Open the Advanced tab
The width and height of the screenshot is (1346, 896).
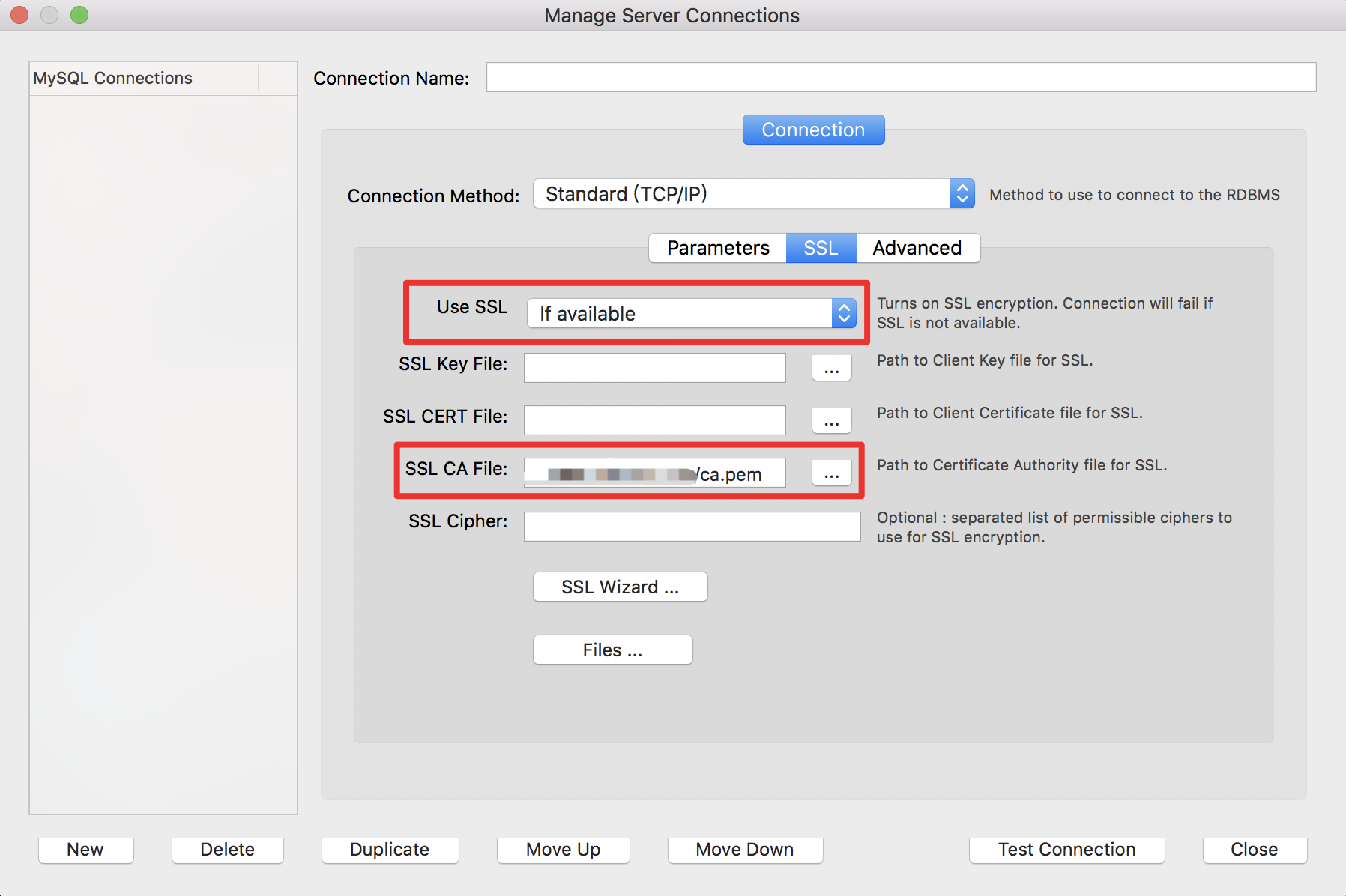[x=917, y=248]
